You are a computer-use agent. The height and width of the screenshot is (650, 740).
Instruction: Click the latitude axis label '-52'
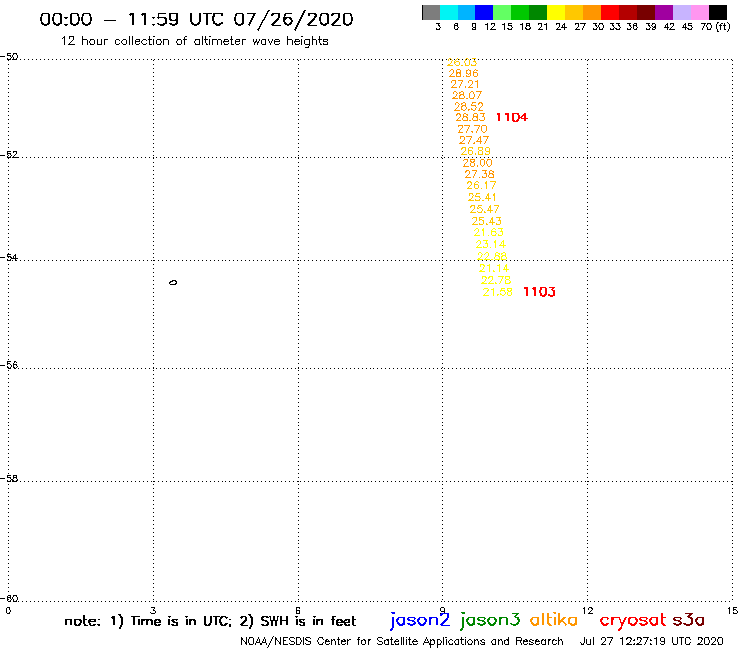click(9, 155)
